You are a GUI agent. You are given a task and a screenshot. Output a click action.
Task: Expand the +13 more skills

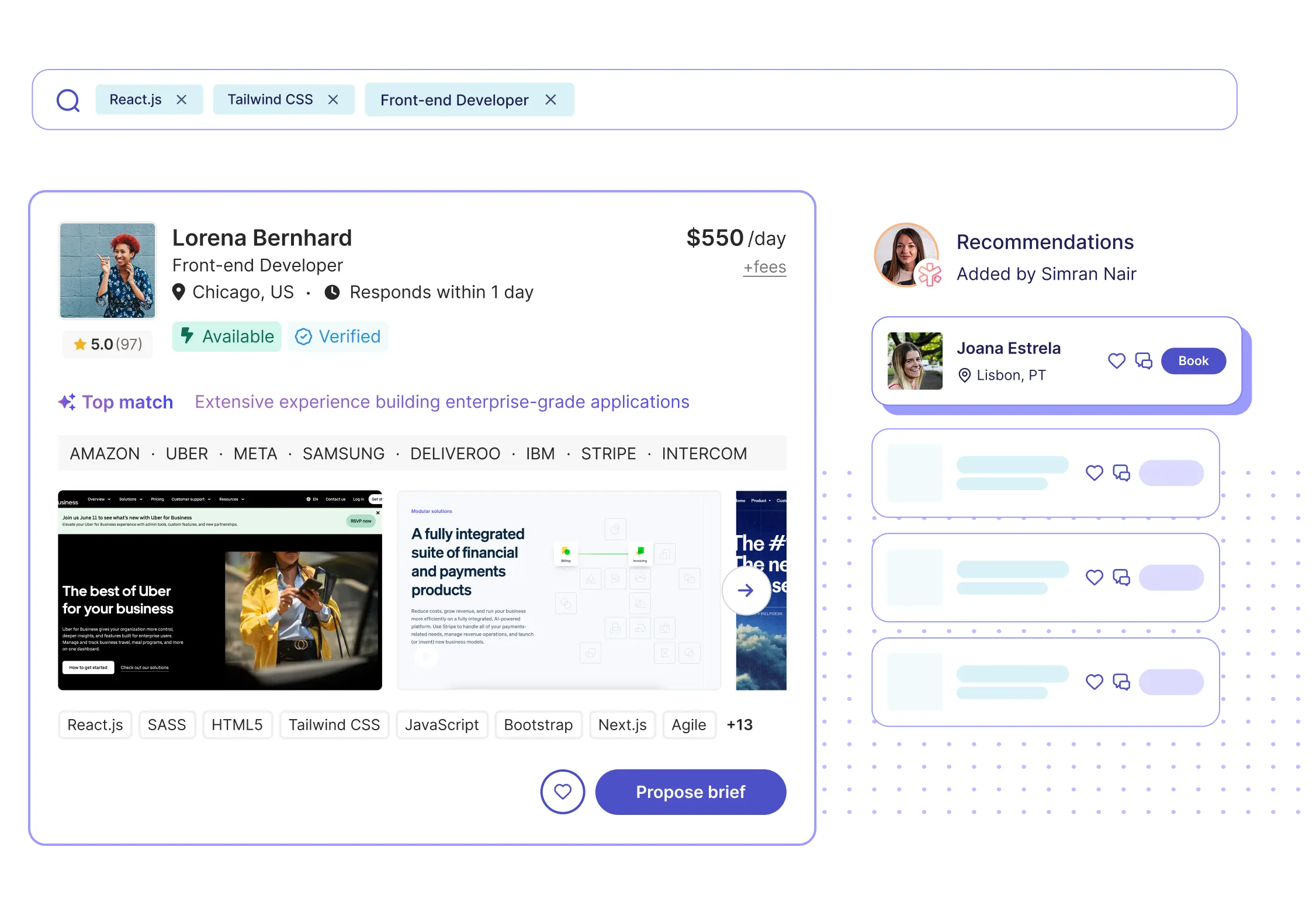click(x=739, y=725)
